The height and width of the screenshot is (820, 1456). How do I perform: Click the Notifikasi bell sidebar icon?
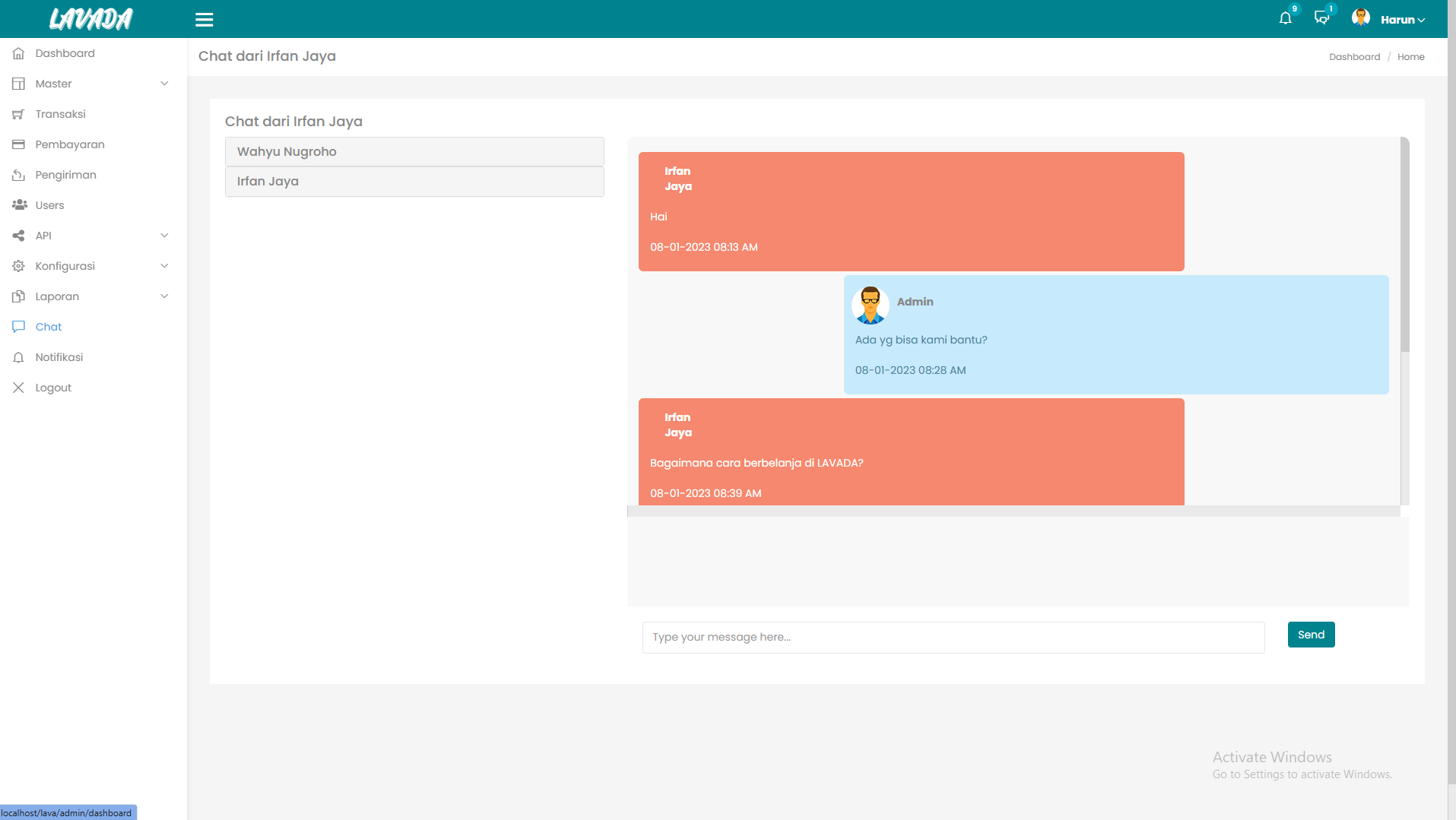click(x=18, y=357)
